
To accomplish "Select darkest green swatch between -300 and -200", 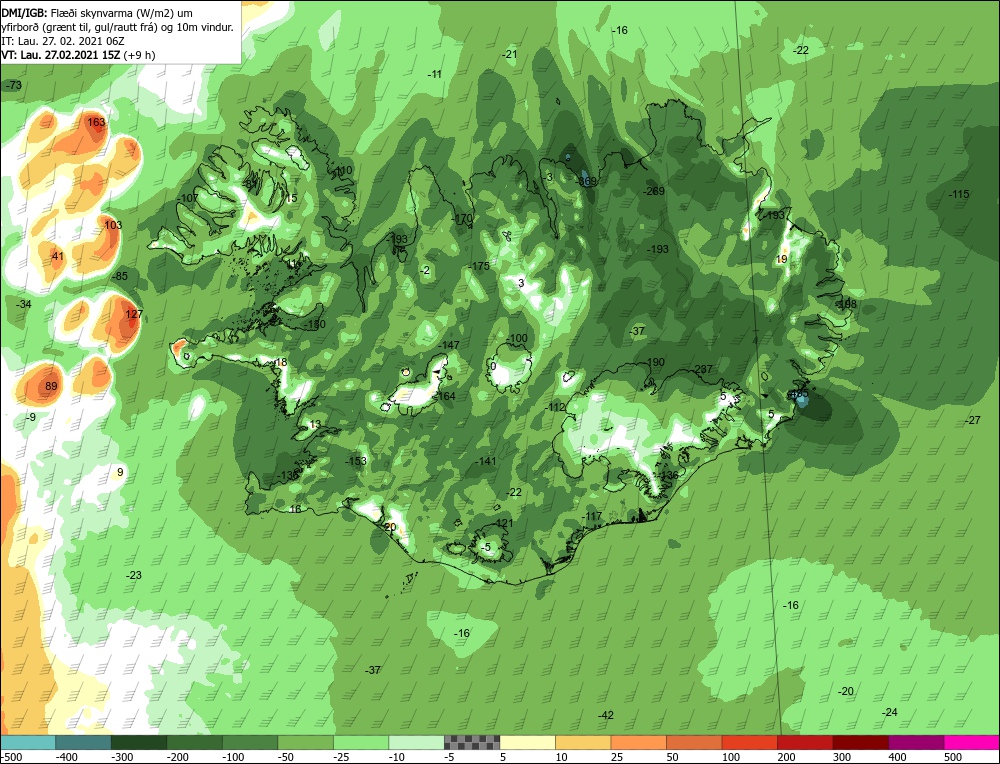I will (x=139, y=742).
